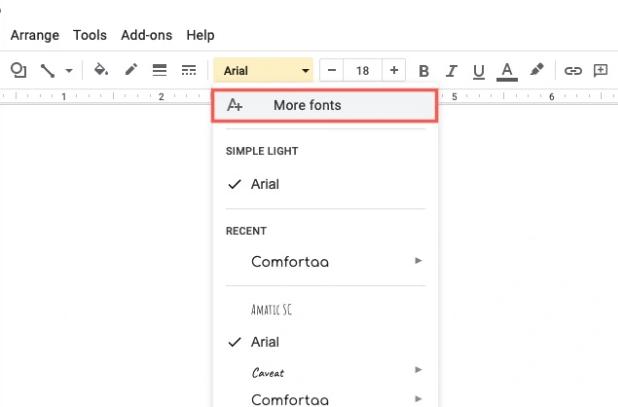The width and height of the screenshot is (618, 407).
Task: Toggle Bold formatting
Action: pos(424,71)
